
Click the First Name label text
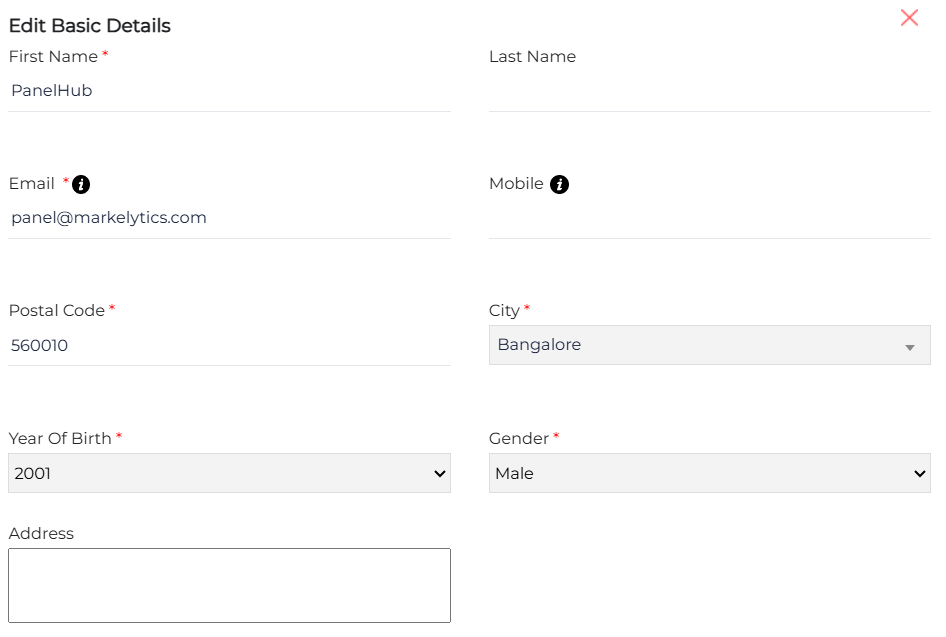click(53, 57)
